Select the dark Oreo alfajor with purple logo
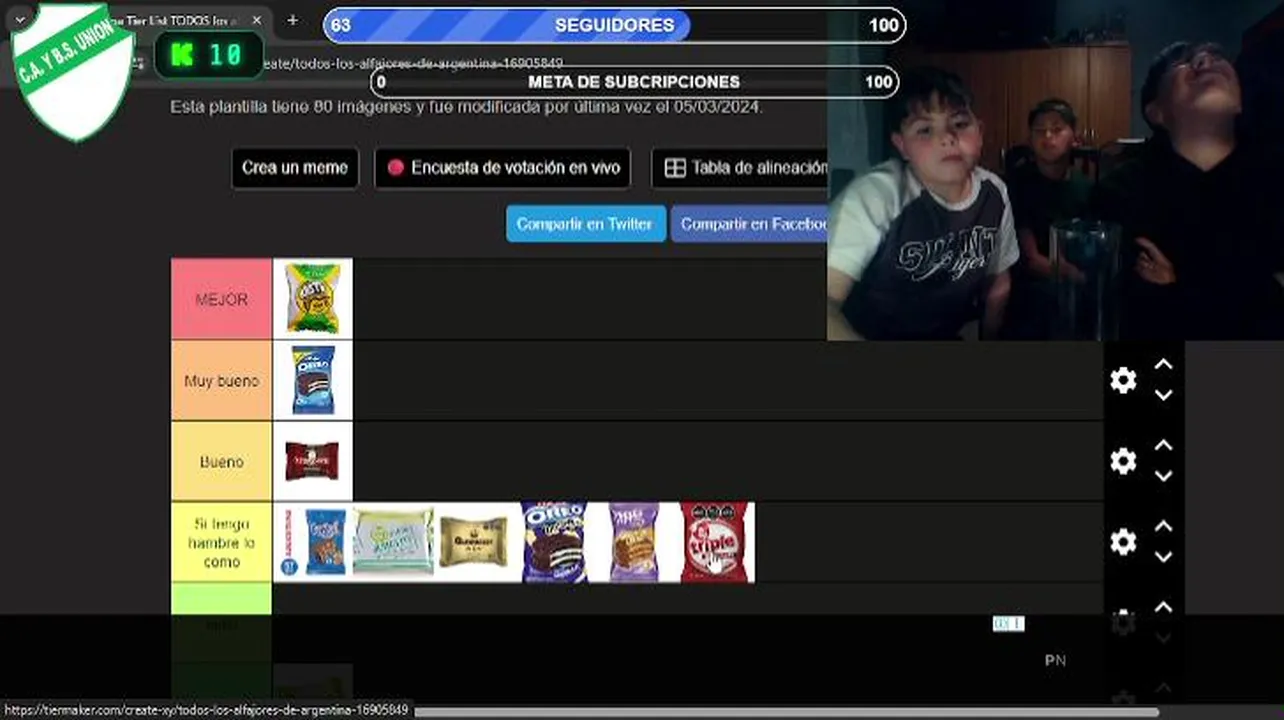The image size is (1284, 720). pos(553,542)
